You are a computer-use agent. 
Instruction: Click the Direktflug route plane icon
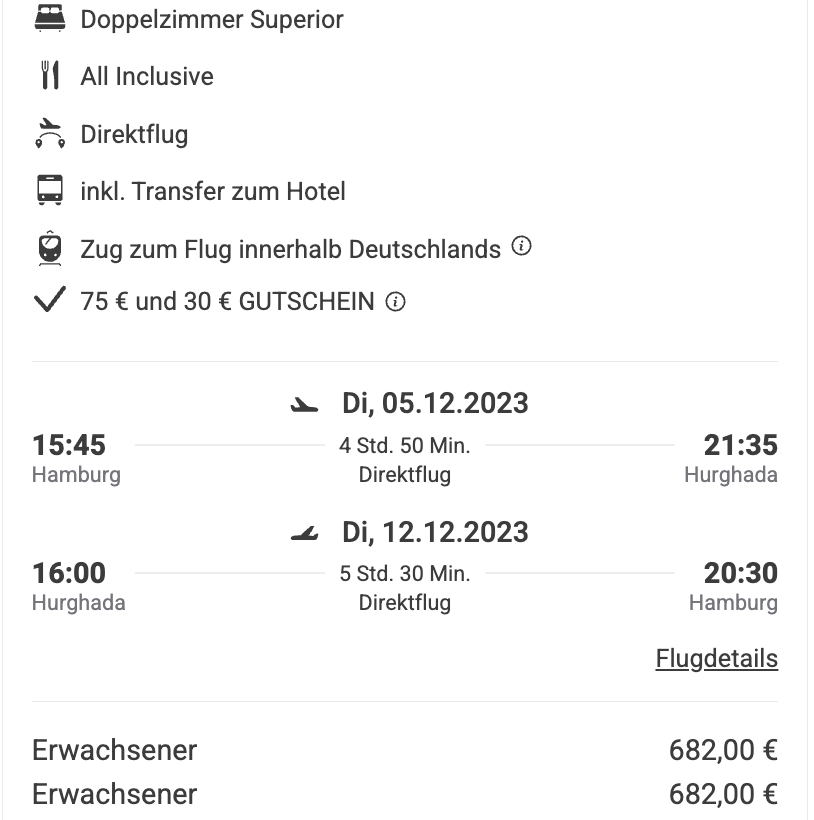coord(50,133)
